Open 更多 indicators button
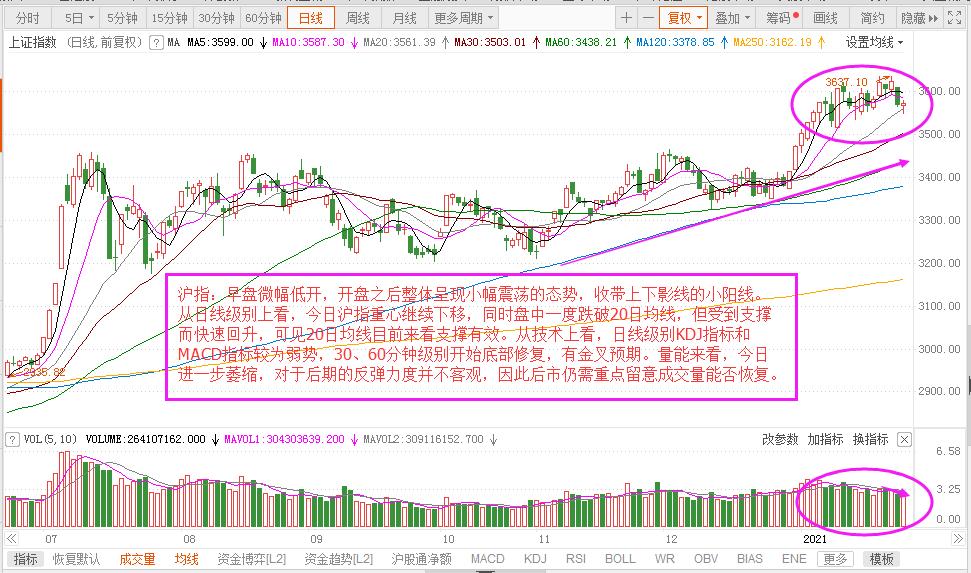971x573 pixels. (835, 559)
